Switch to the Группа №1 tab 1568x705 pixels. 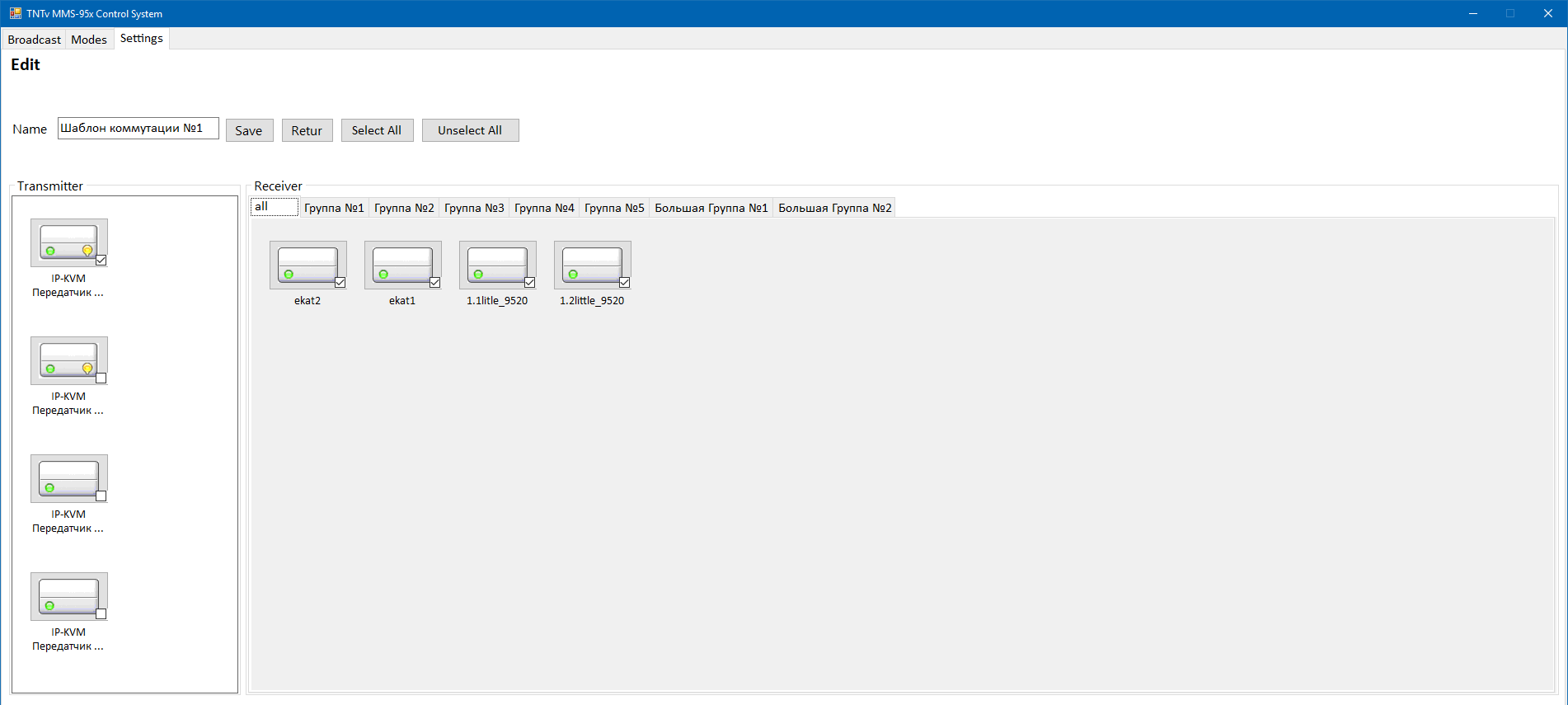tap(334, 208)
